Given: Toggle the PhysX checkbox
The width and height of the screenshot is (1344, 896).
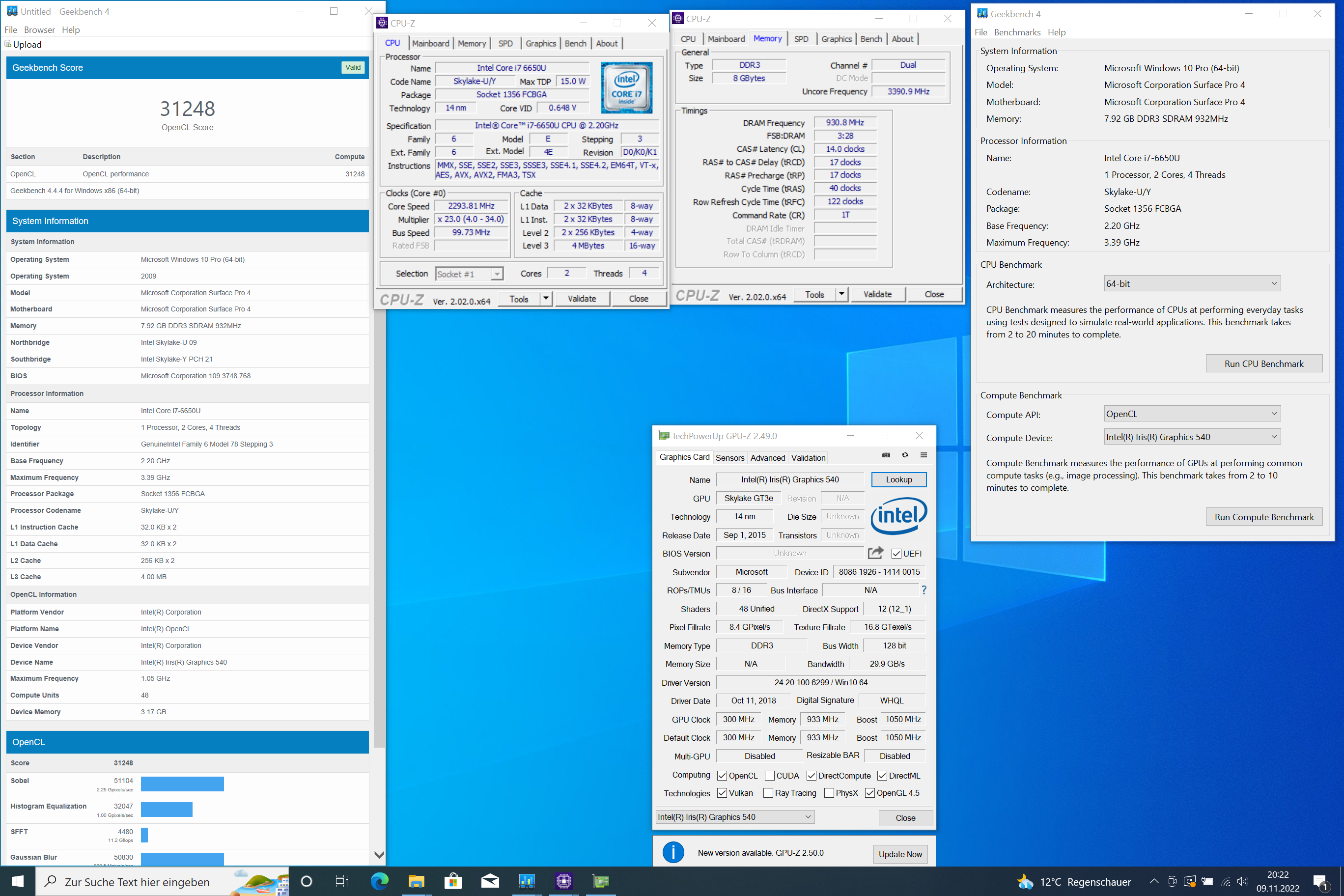Looking at the screenshot, I should pyautogui.click(x=829, y=792).
